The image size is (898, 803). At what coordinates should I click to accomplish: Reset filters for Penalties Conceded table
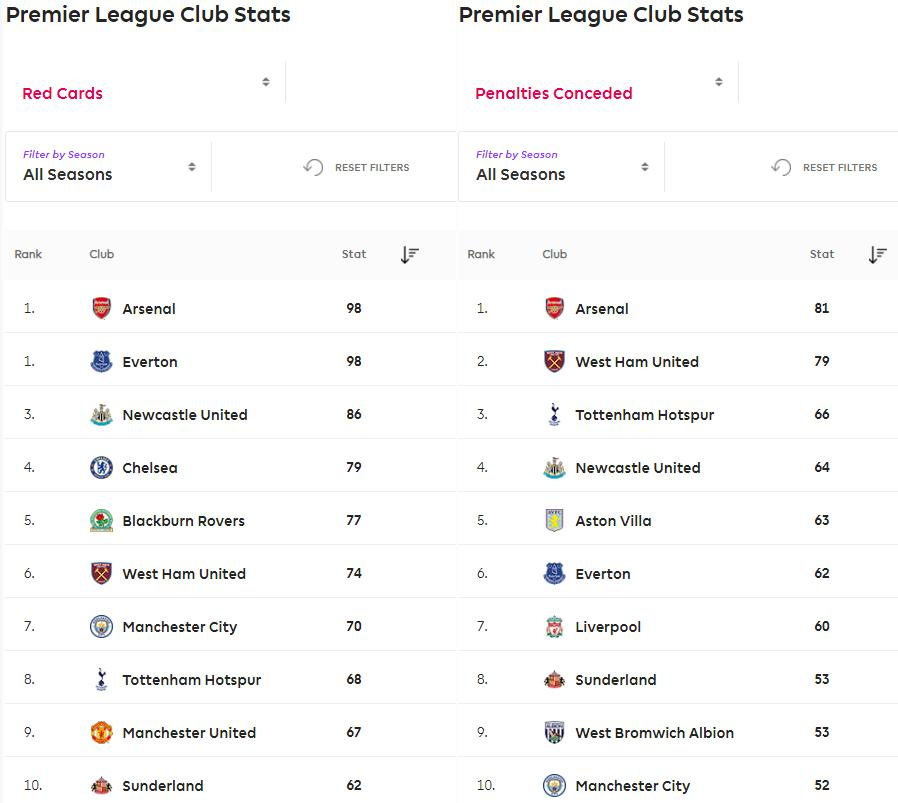[825, 167]
